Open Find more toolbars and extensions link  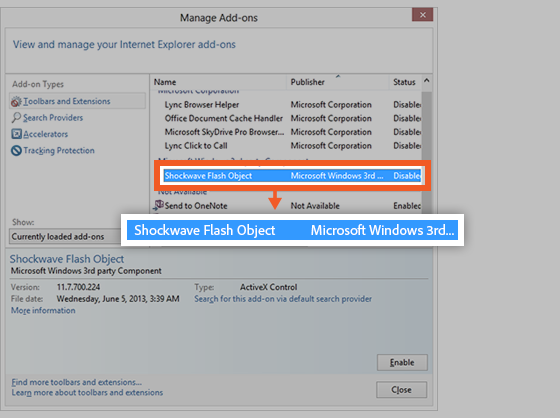click(x=76, y=382)
